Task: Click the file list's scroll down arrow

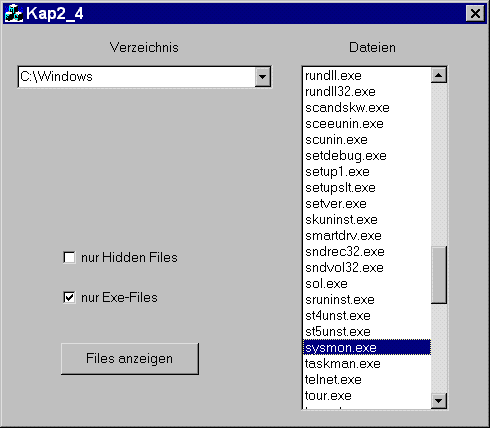Action: [x=439, y=401]
